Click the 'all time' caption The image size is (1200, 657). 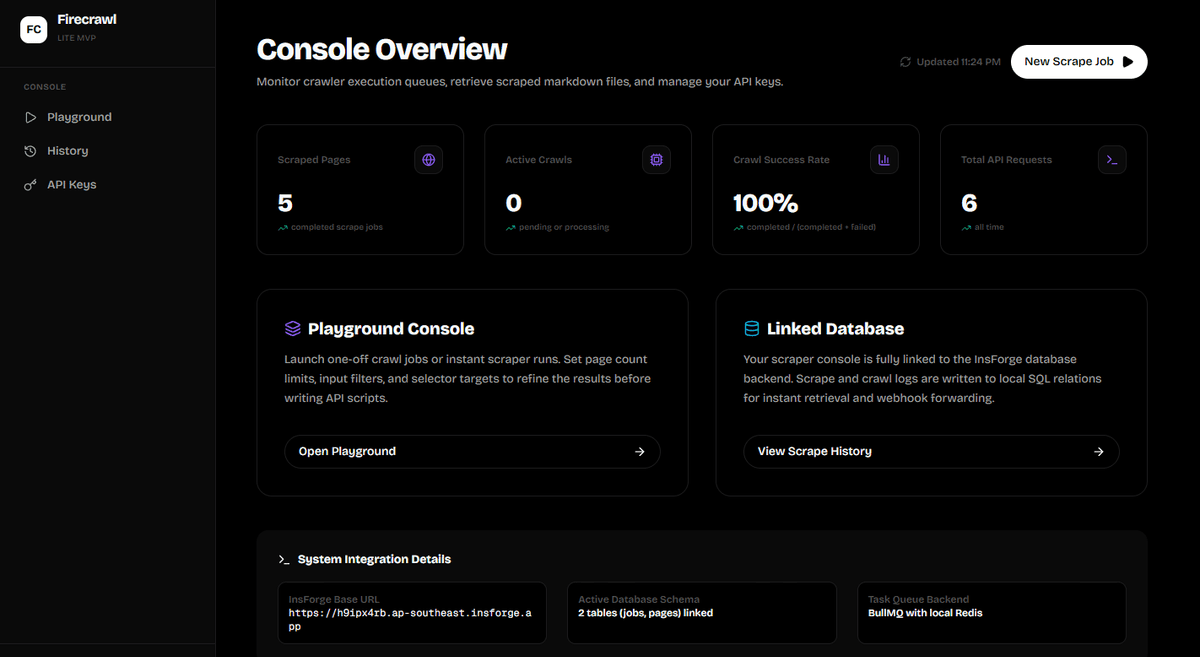click(989, 227)
